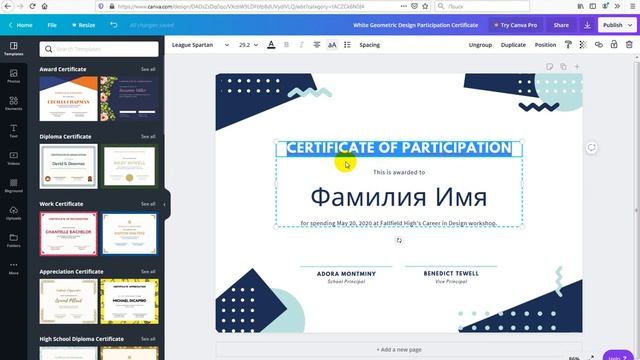Viewport: 640px width, 360px height.
Task: Open the Position menu
Action: point(545,45)
